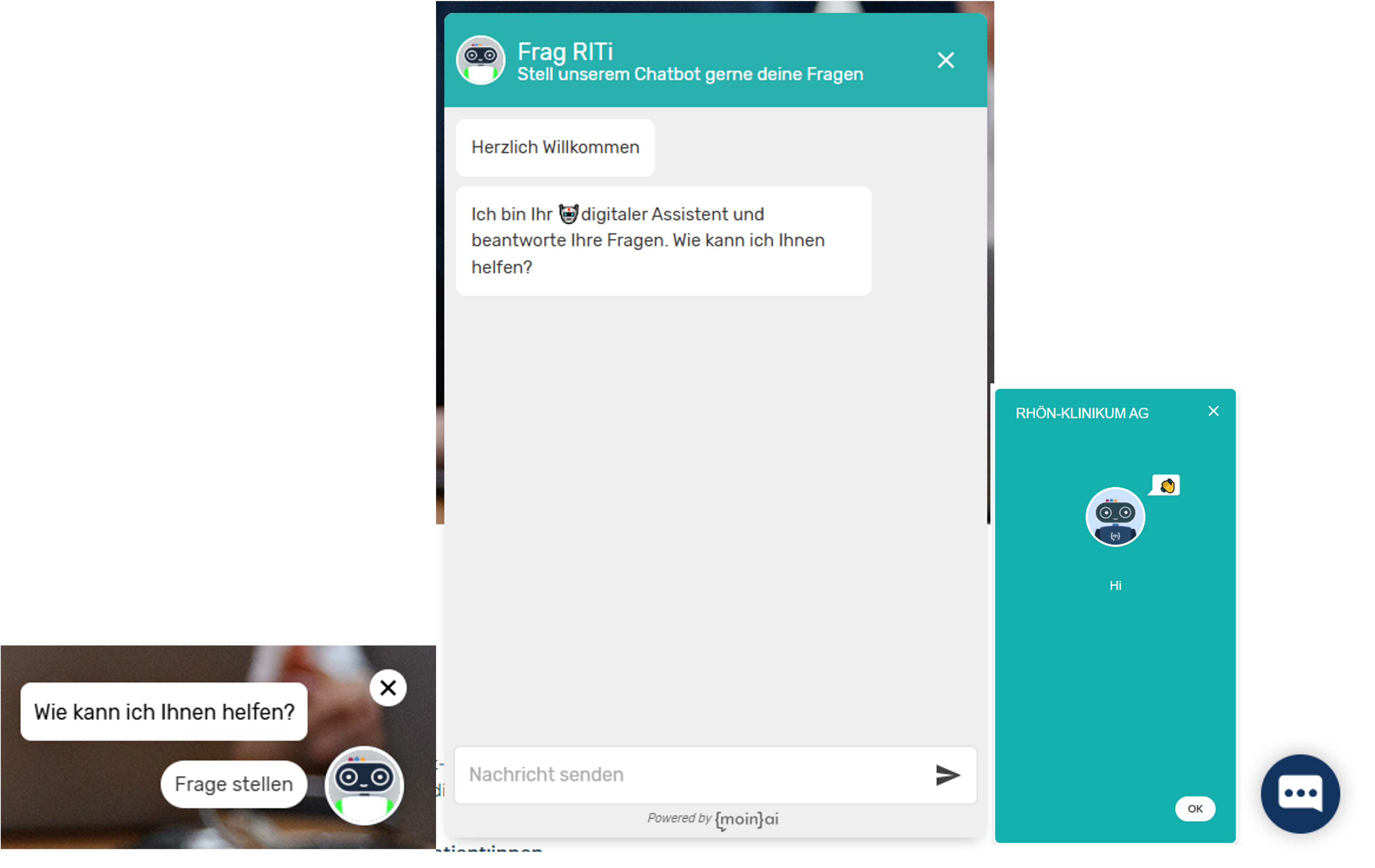Click the robot avatar in RHÖN-KLINIKUM panel
1375x868 pixels.
click(1115, 517)
